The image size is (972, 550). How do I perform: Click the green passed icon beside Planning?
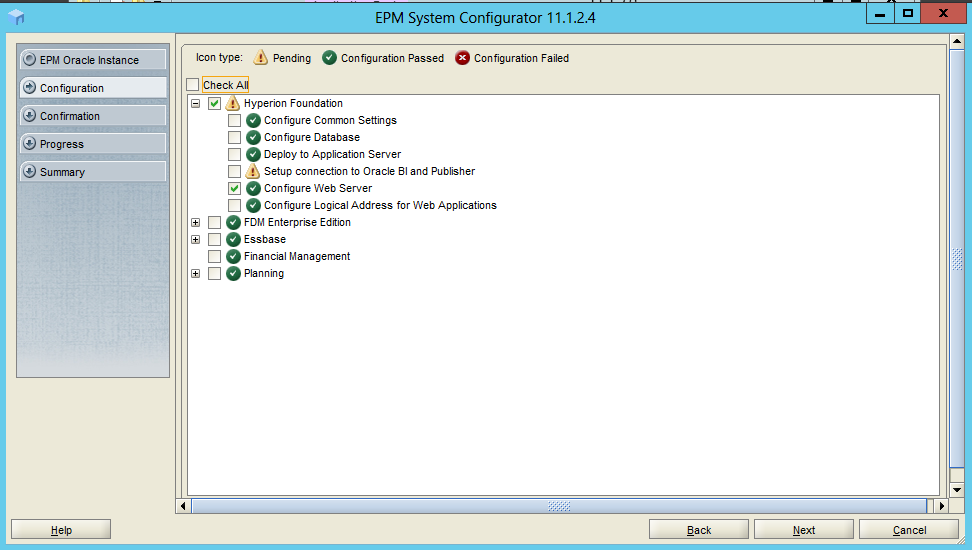pos(233,273)
